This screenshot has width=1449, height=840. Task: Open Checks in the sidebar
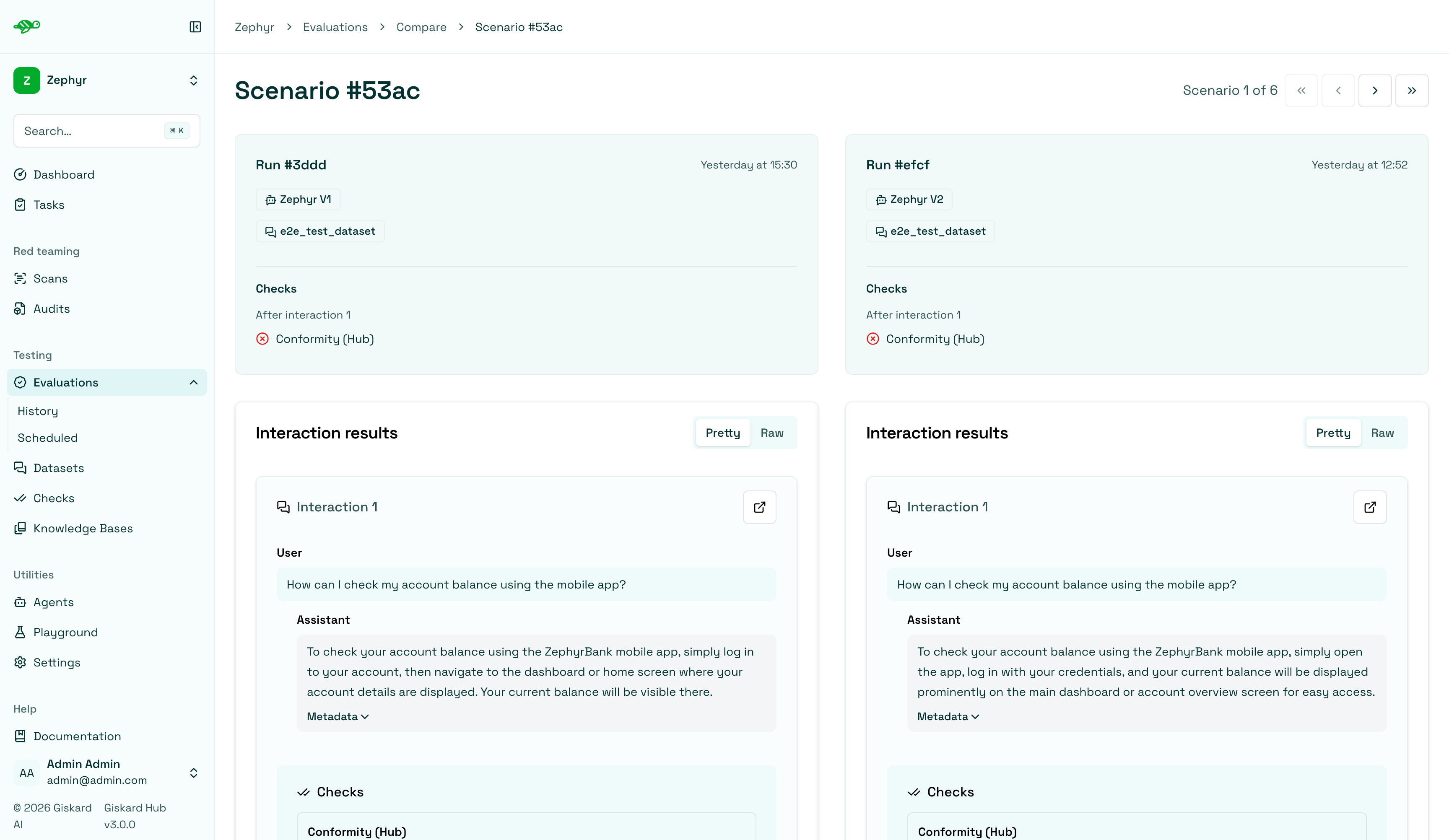click(x=107, y=498)
